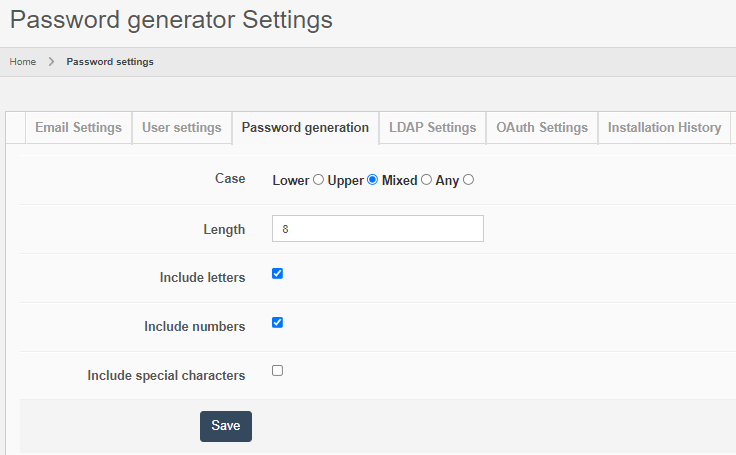
Task: Pick the Mixed case radio option
Action: pos(426,180)
